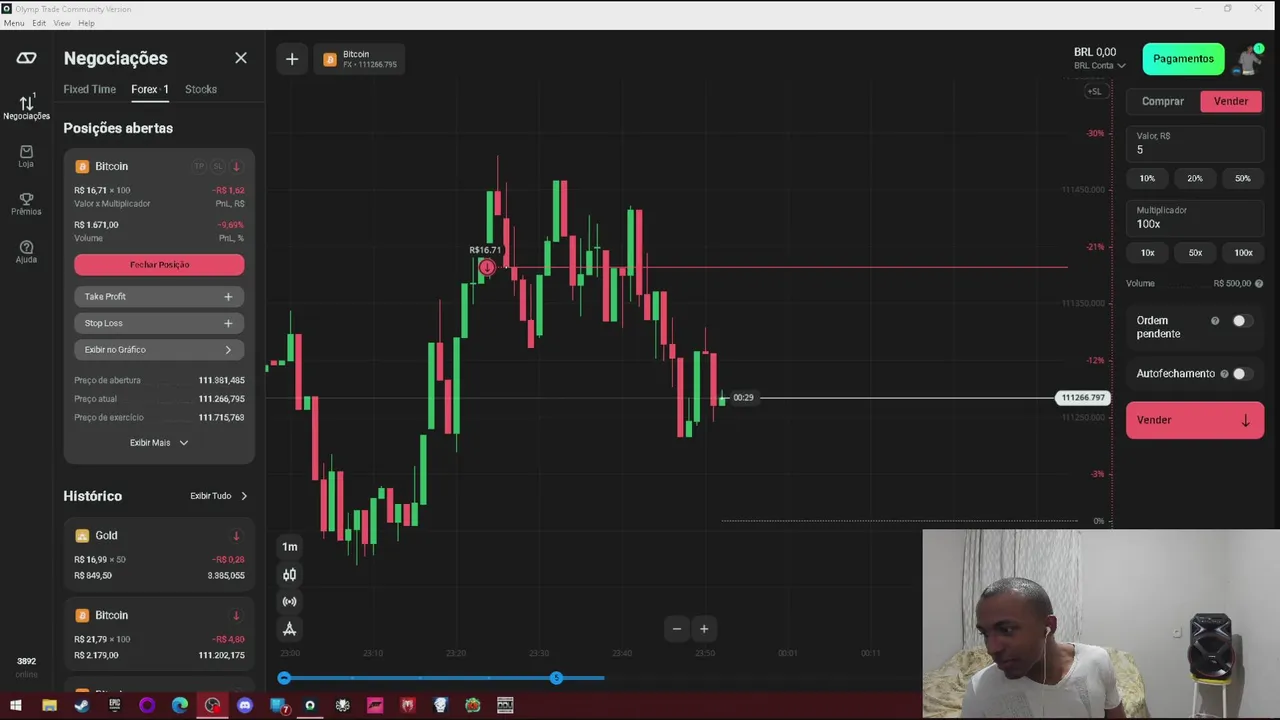
Task: Open the Loja shop icon
Action: pyautogui.click(x=26, y=156)
